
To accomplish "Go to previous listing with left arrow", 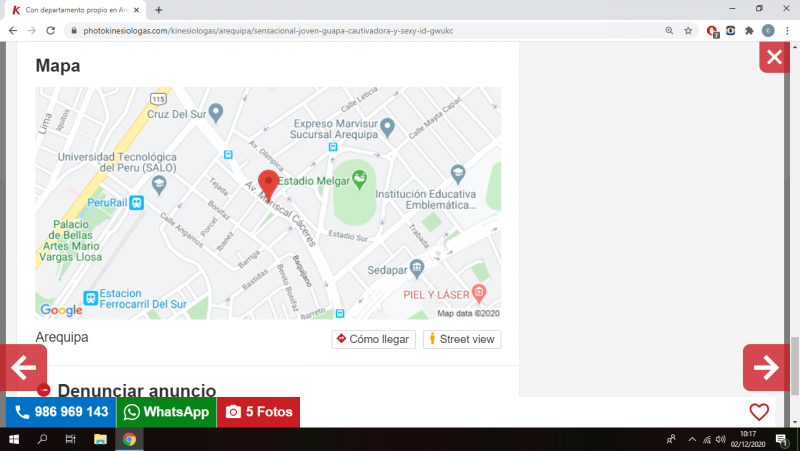I will tap(23, 368).
